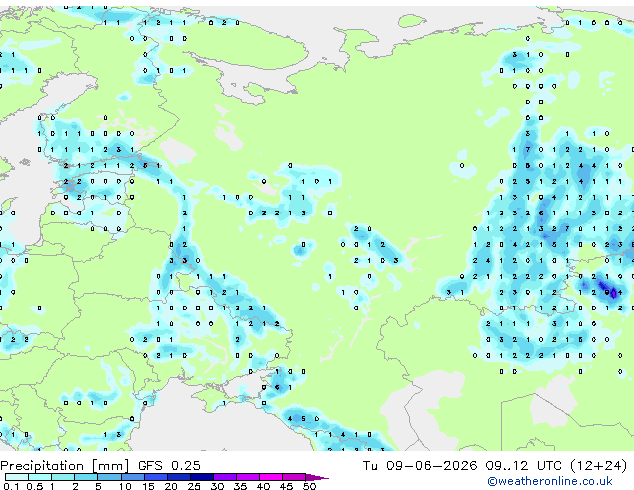Select the 40–45 mm legend color swatch

[x=271, y=477]
